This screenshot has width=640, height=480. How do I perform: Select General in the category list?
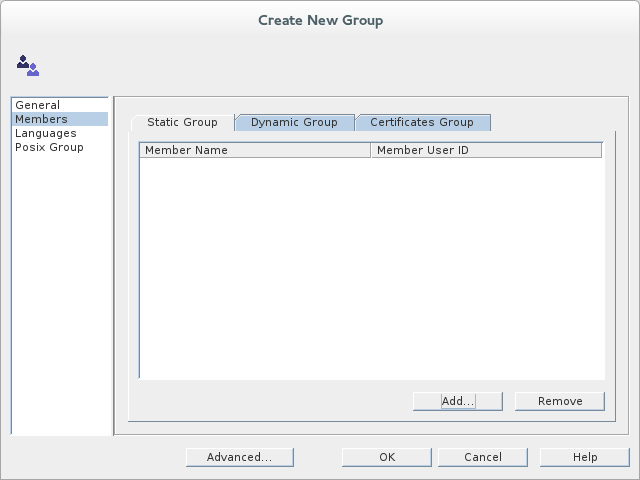tap(37, 105)
